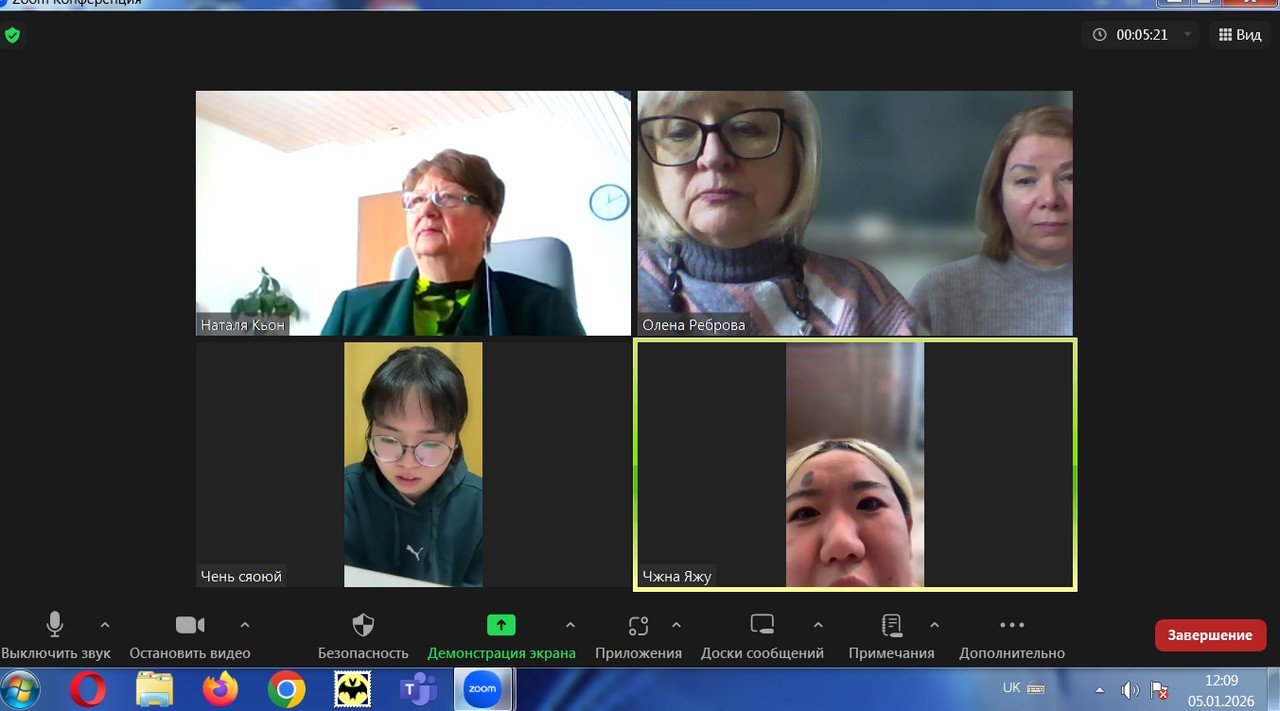
Task: Open the Security (Безопасность) shield icon
Action: coord(363,626)
